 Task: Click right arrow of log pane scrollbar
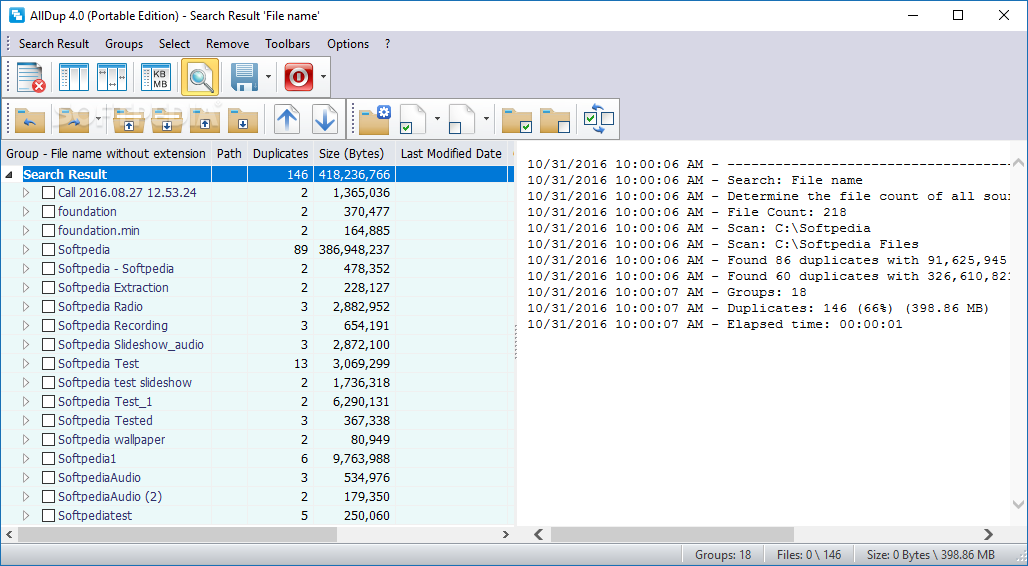[989, 535]
